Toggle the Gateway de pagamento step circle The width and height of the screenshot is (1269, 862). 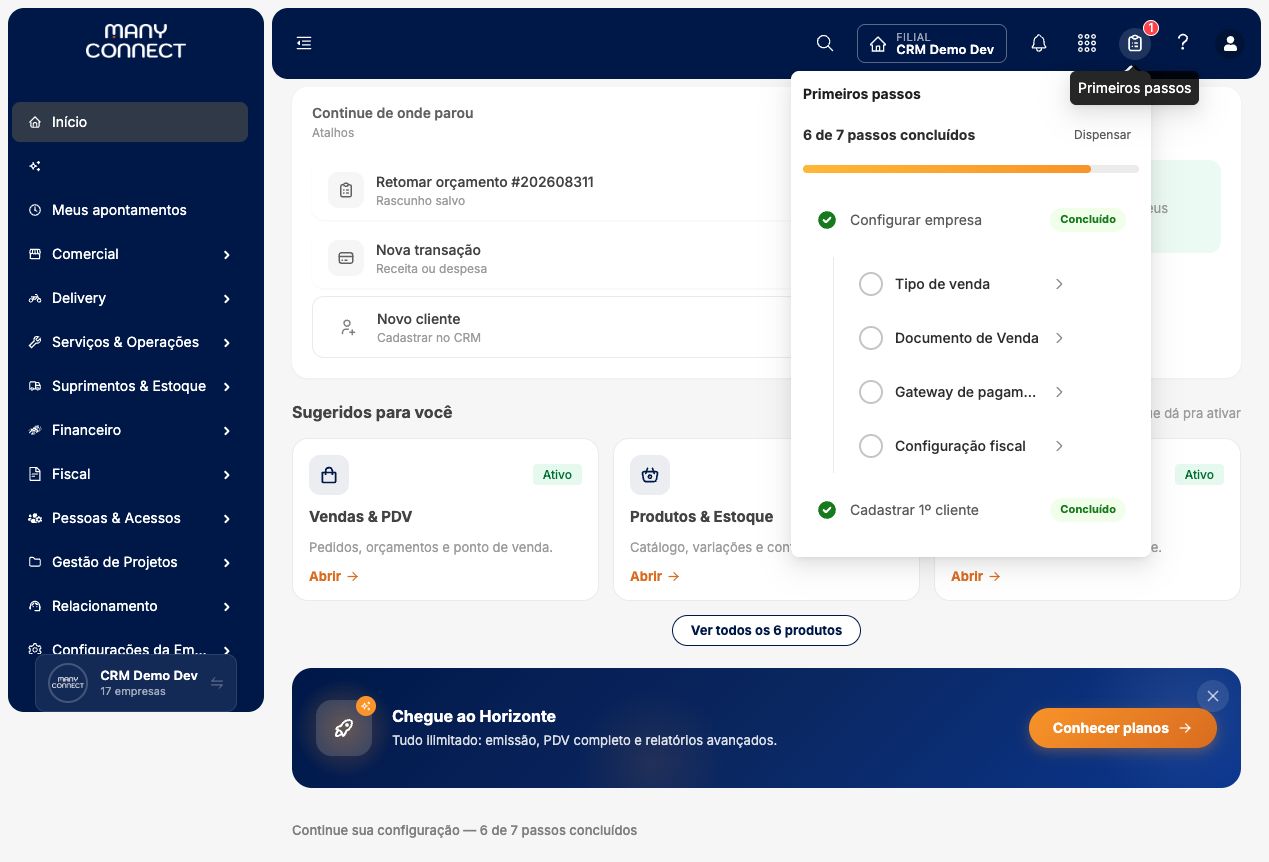pyautogui.click(x=871, y=392)
